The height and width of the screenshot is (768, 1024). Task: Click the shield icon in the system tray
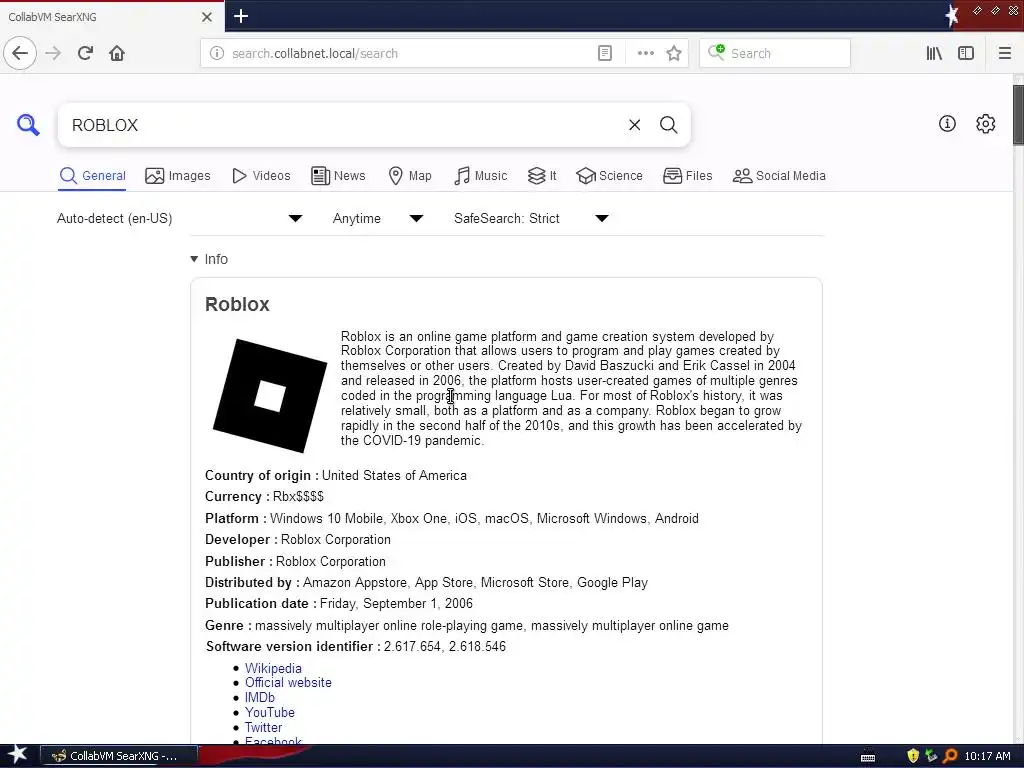tap(913, 756)
